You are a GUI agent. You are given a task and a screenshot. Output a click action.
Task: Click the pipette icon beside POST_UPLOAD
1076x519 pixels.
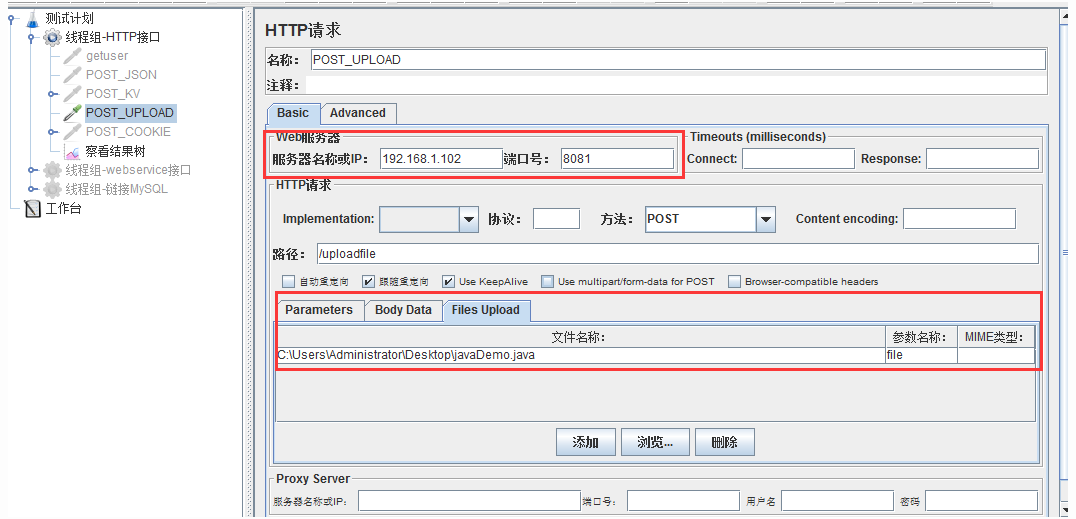[72, 113]
